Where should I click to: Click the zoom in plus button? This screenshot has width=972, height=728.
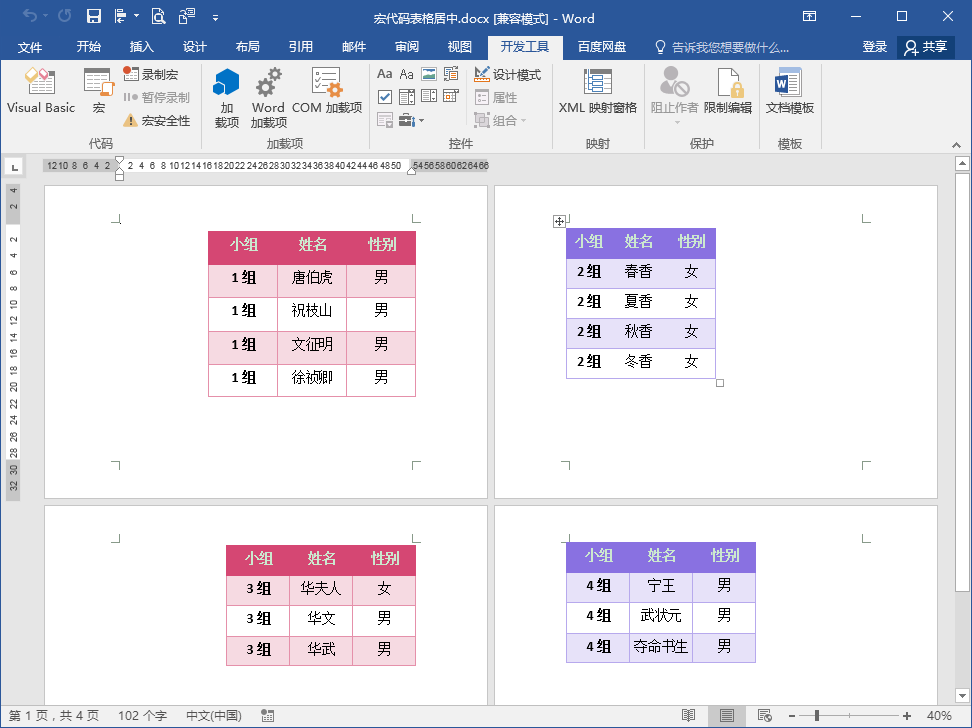point(906,716)
